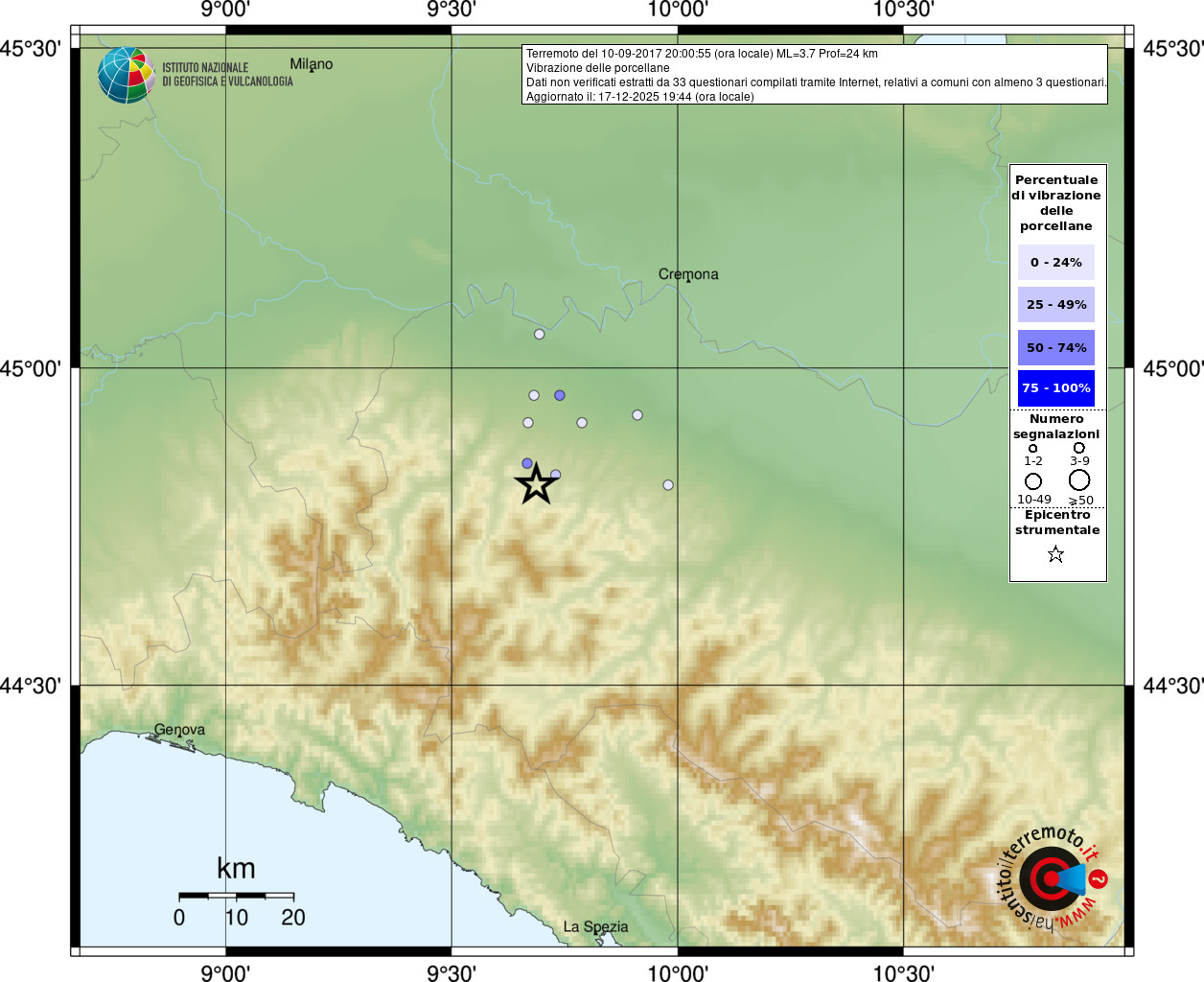Image resolution: width=1204 pixels, height=982 pixels.
Task: Click the 'Dati non verificati' line in header
Action: pos(816,82)
